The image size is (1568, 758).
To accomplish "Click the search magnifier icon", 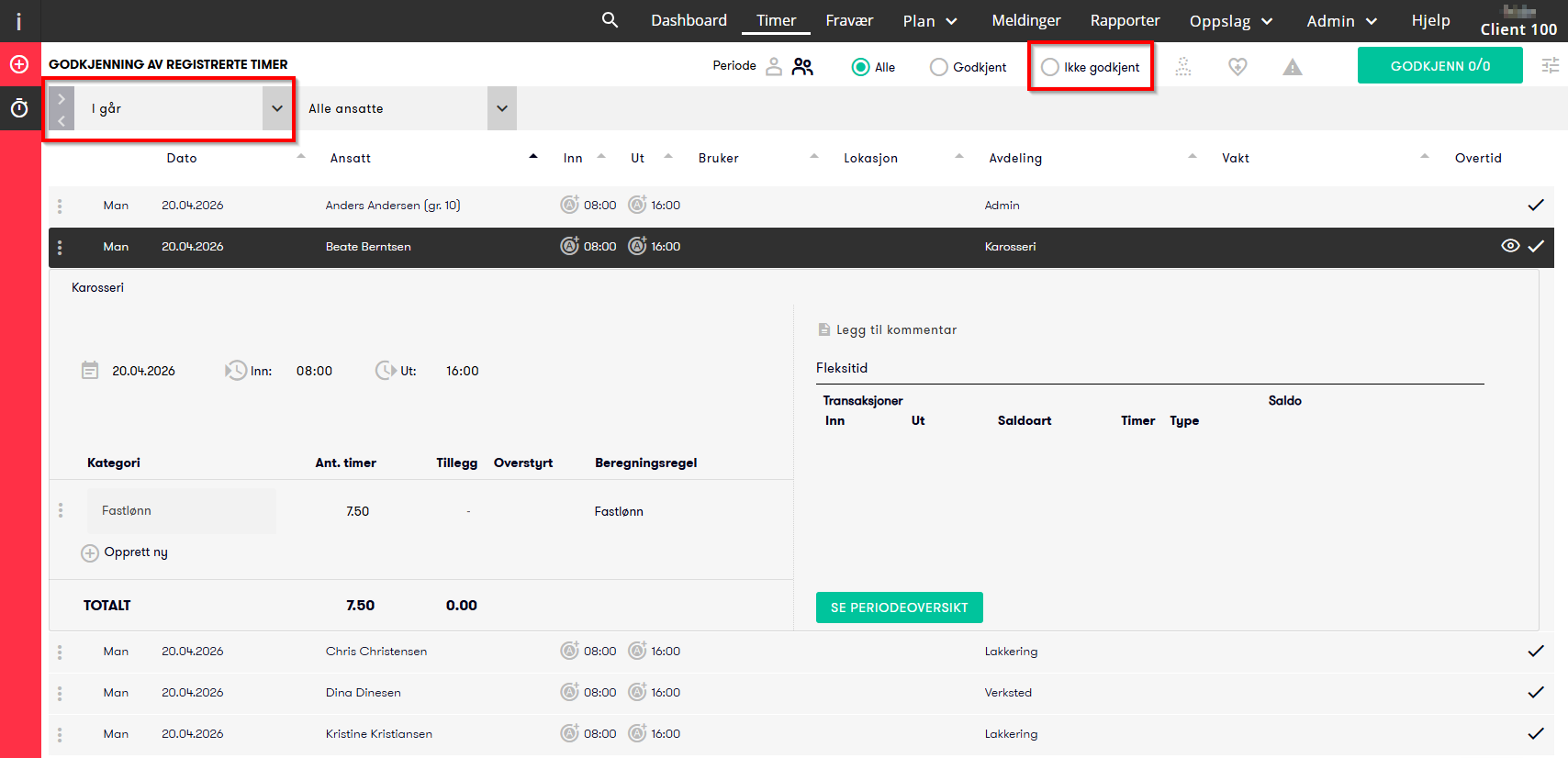I will coord(610,20).
